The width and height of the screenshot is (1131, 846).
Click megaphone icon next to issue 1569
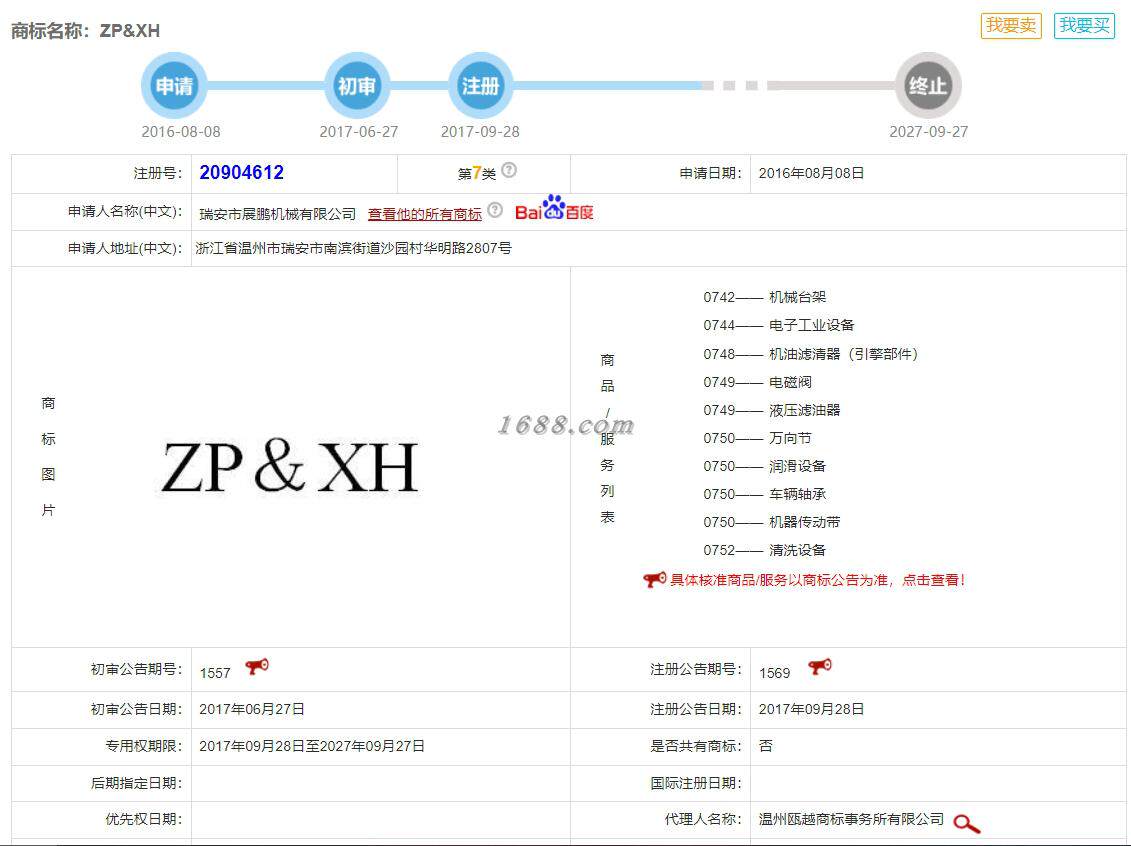pyautogui.click(x=819, y=666)
